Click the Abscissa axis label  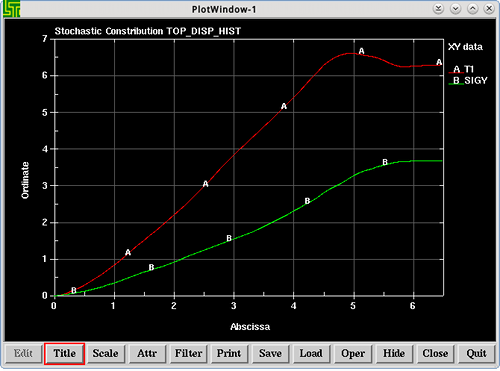click(250, 327)
